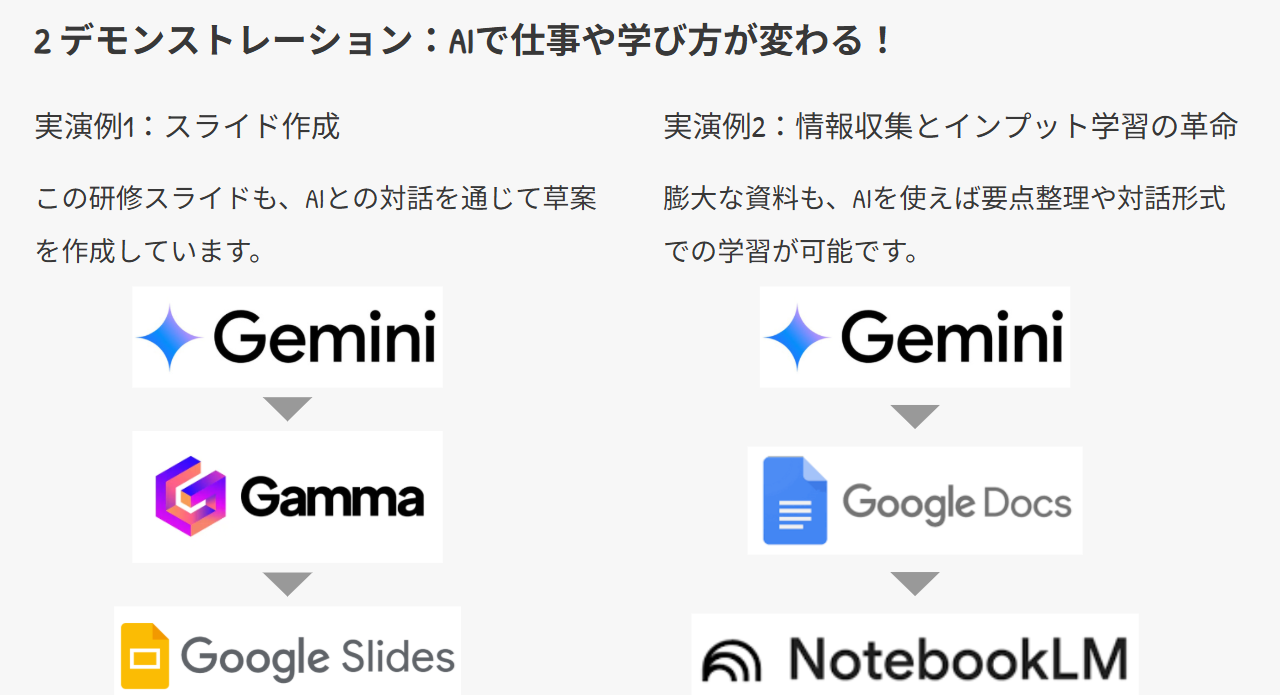Select the heading "実演例2：情報収集とインプット学習の革命"
Screen dimensions: 1280x695
(951, 127)
